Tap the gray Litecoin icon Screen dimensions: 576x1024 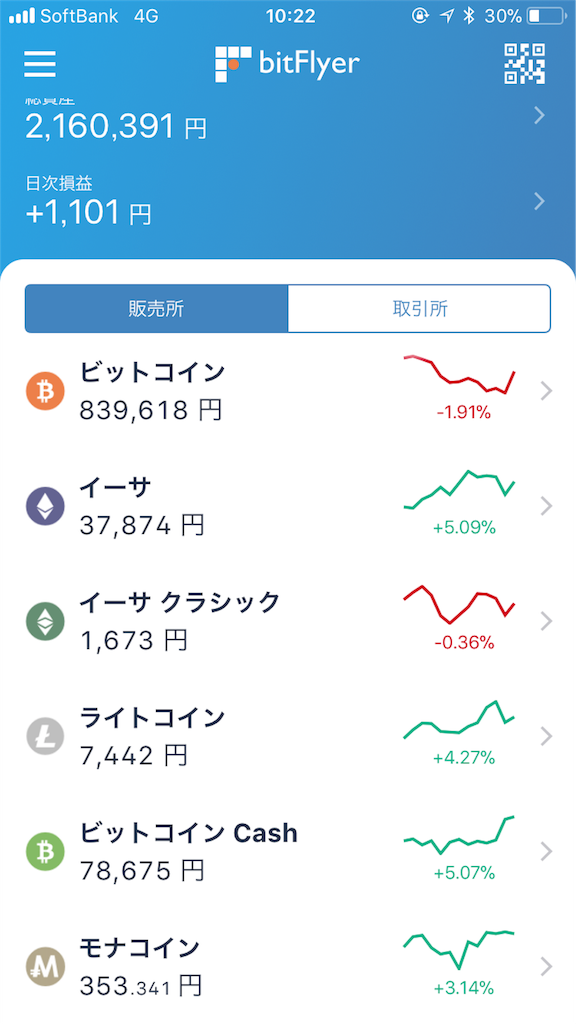[45, 736]
